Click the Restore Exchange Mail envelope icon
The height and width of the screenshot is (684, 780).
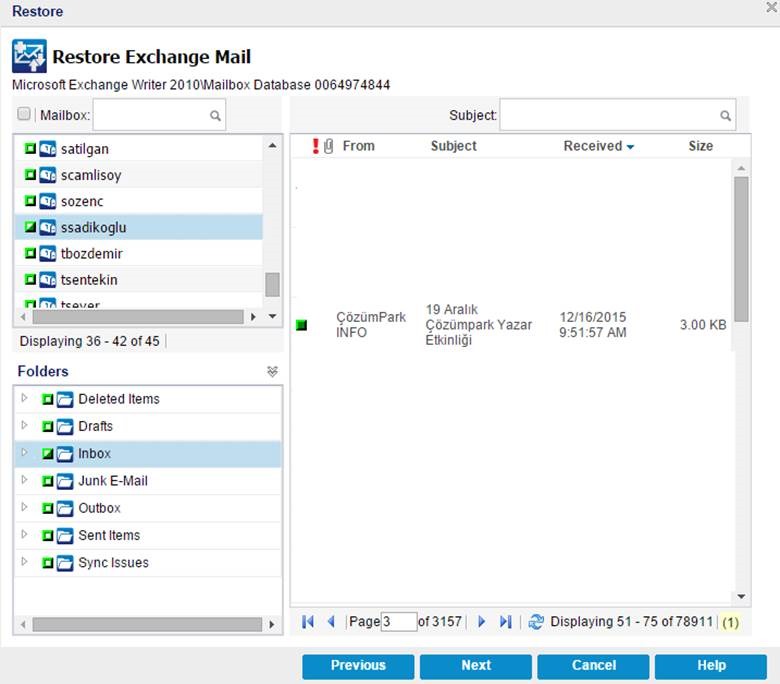tap(29, 56)
